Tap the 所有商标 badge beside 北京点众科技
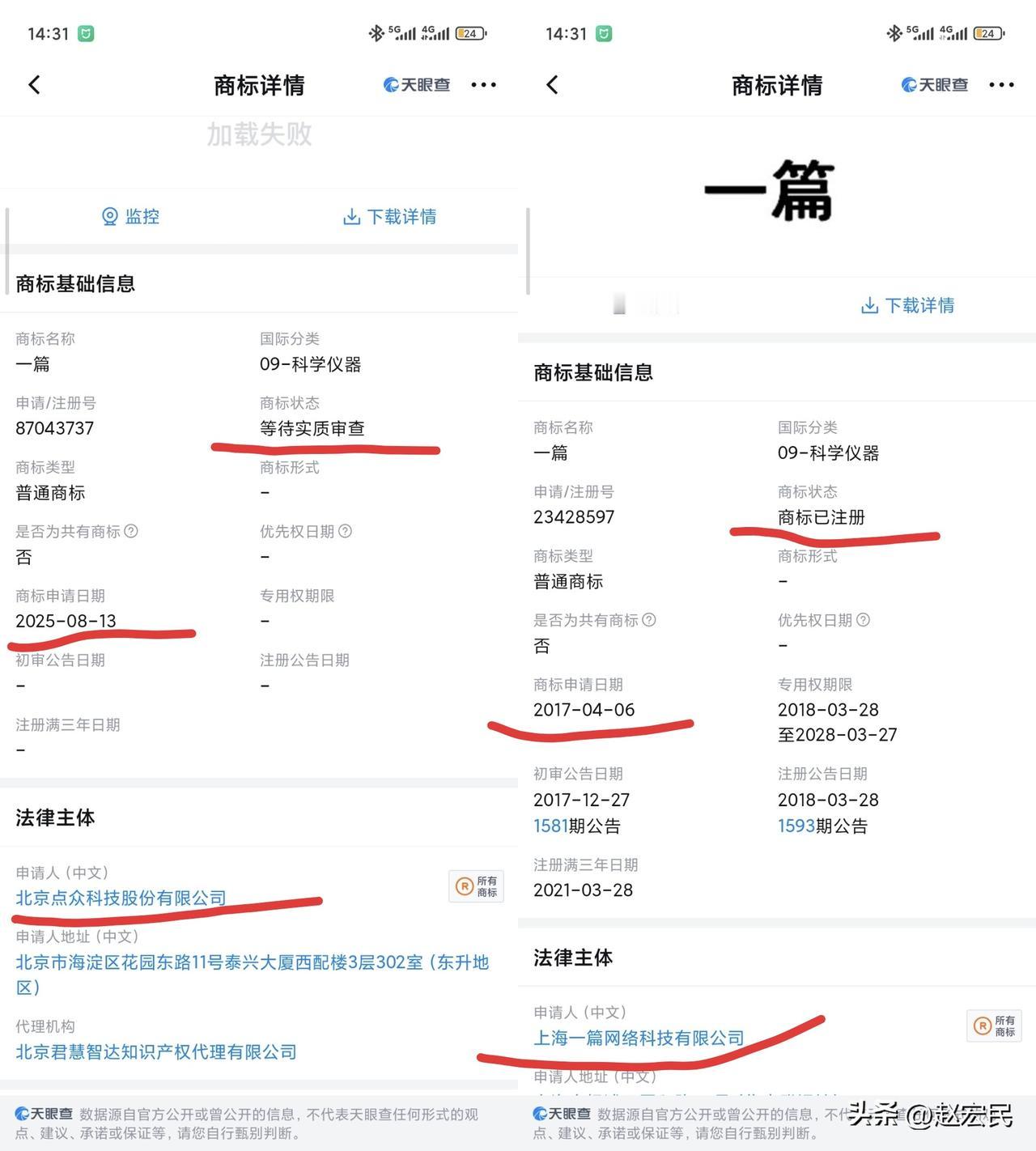Screen dimensions: 1036x1151 click(476, 886)
